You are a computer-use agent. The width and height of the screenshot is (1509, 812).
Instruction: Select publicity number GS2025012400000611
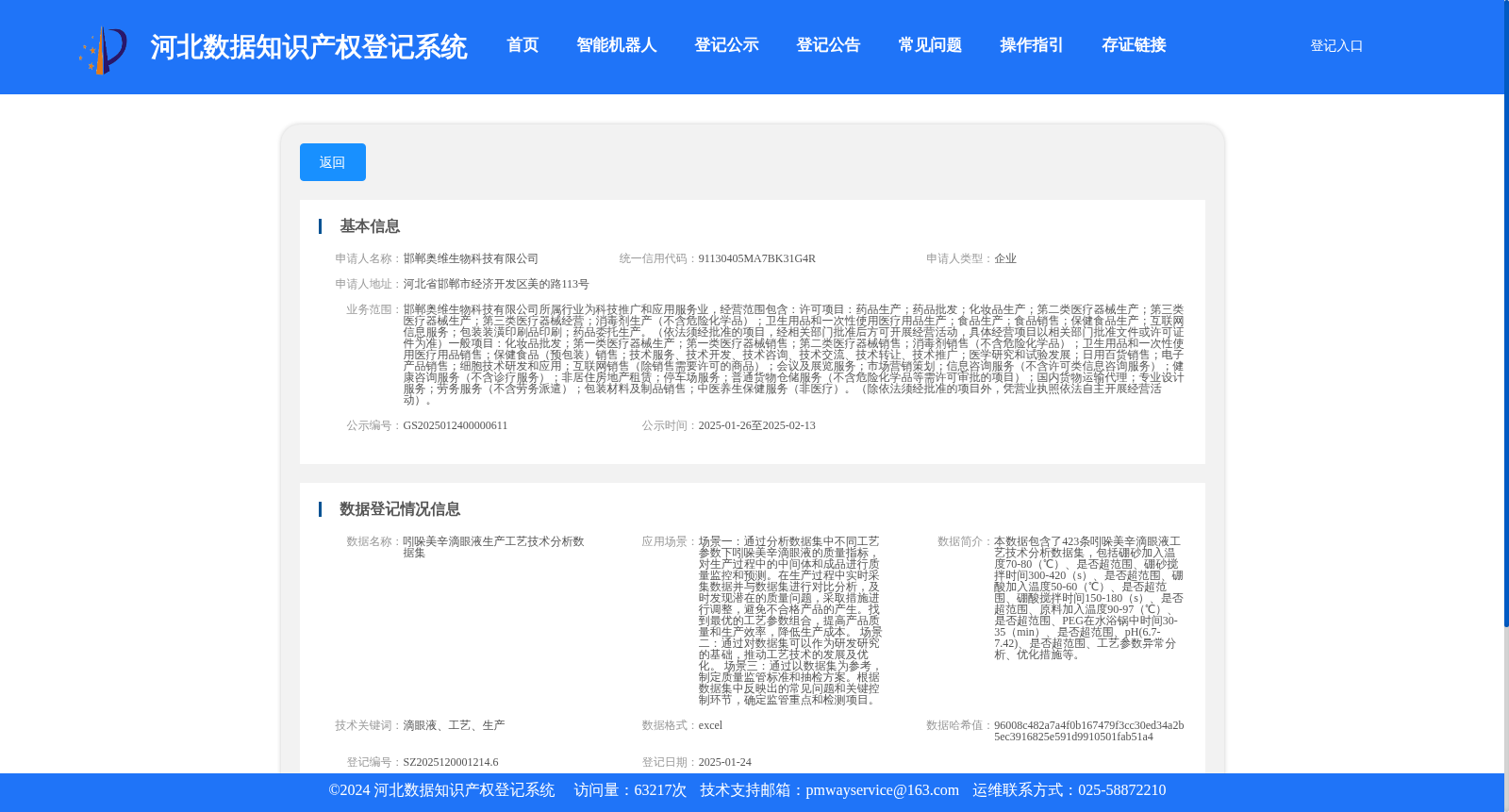coord(456,425)
